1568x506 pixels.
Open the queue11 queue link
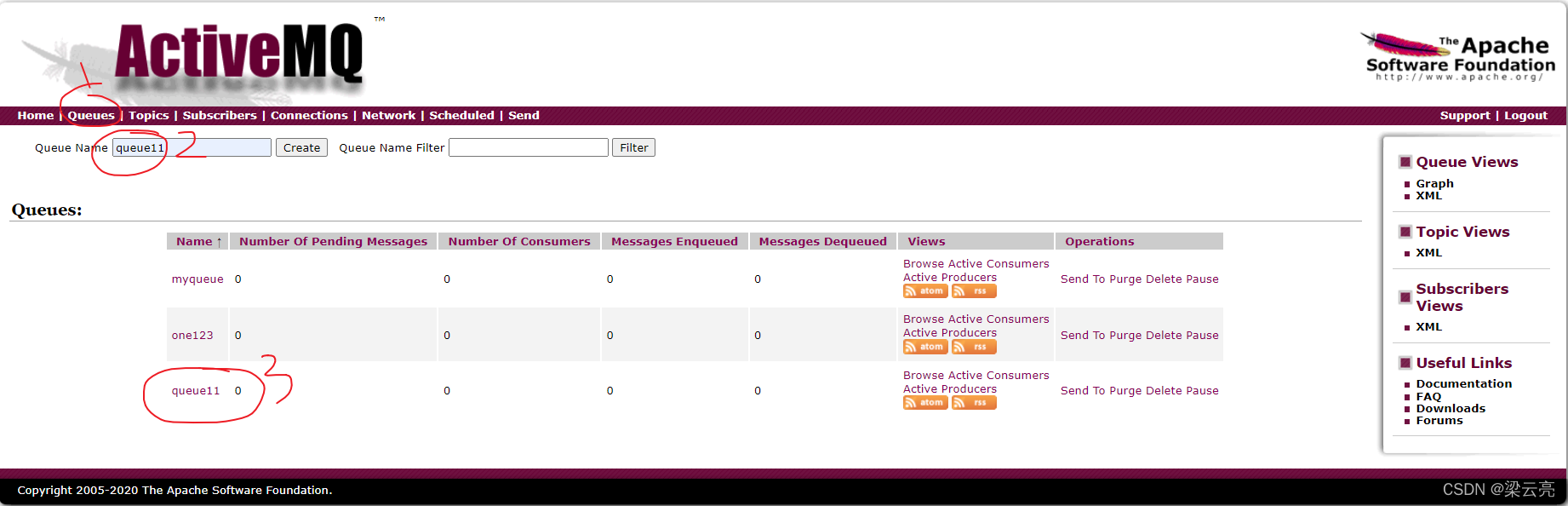[x=196, y=390]
